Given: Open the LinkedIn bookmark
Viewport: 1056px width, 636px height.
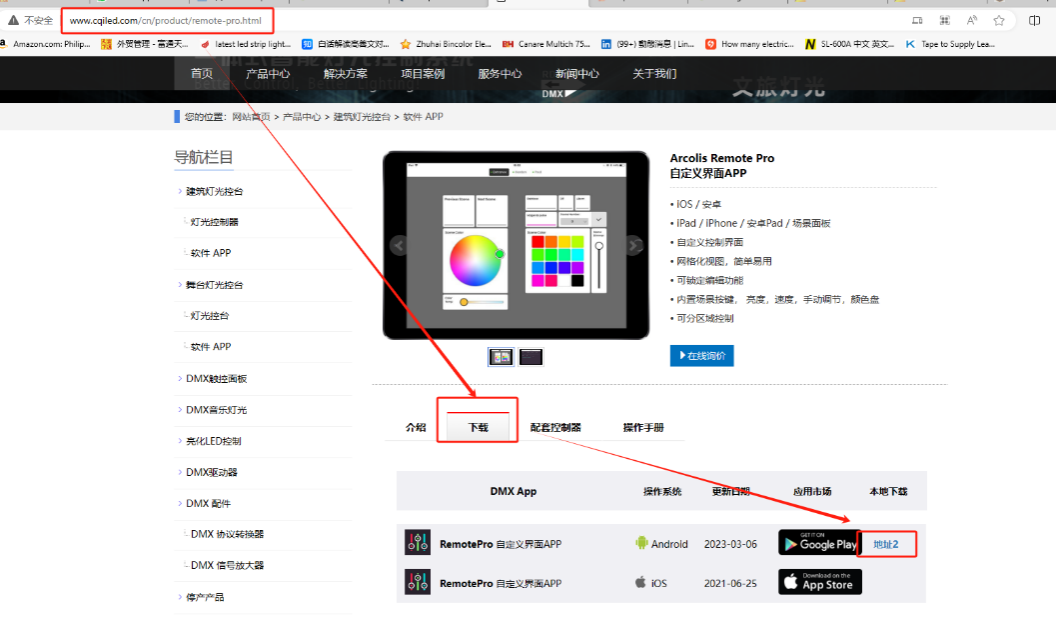Looking at the screenshot, I should 647,44.
